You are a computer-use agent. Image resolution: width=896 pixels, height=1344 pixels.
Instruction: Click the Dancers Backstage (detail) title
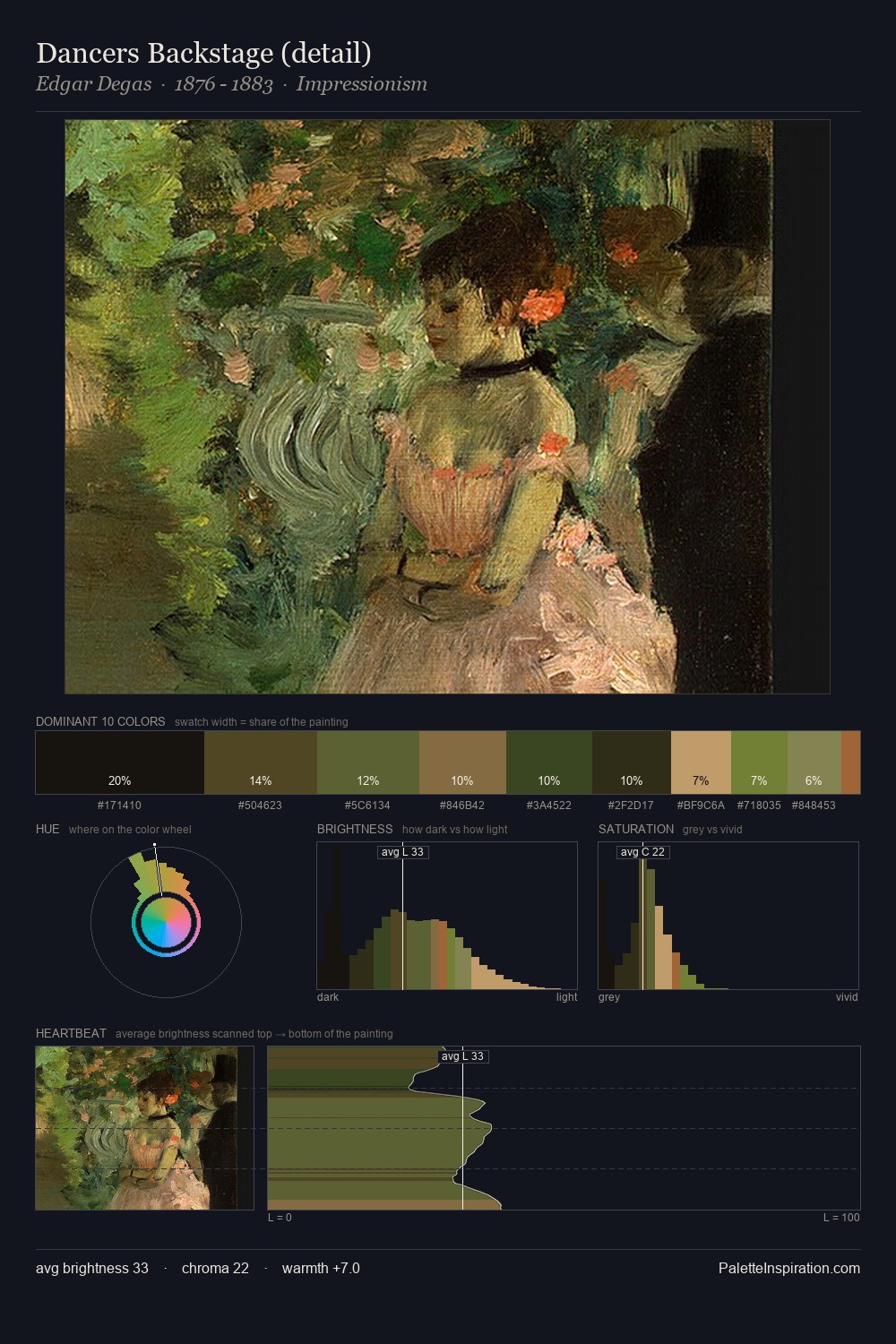pyautogui.click(x=203, y=53)
